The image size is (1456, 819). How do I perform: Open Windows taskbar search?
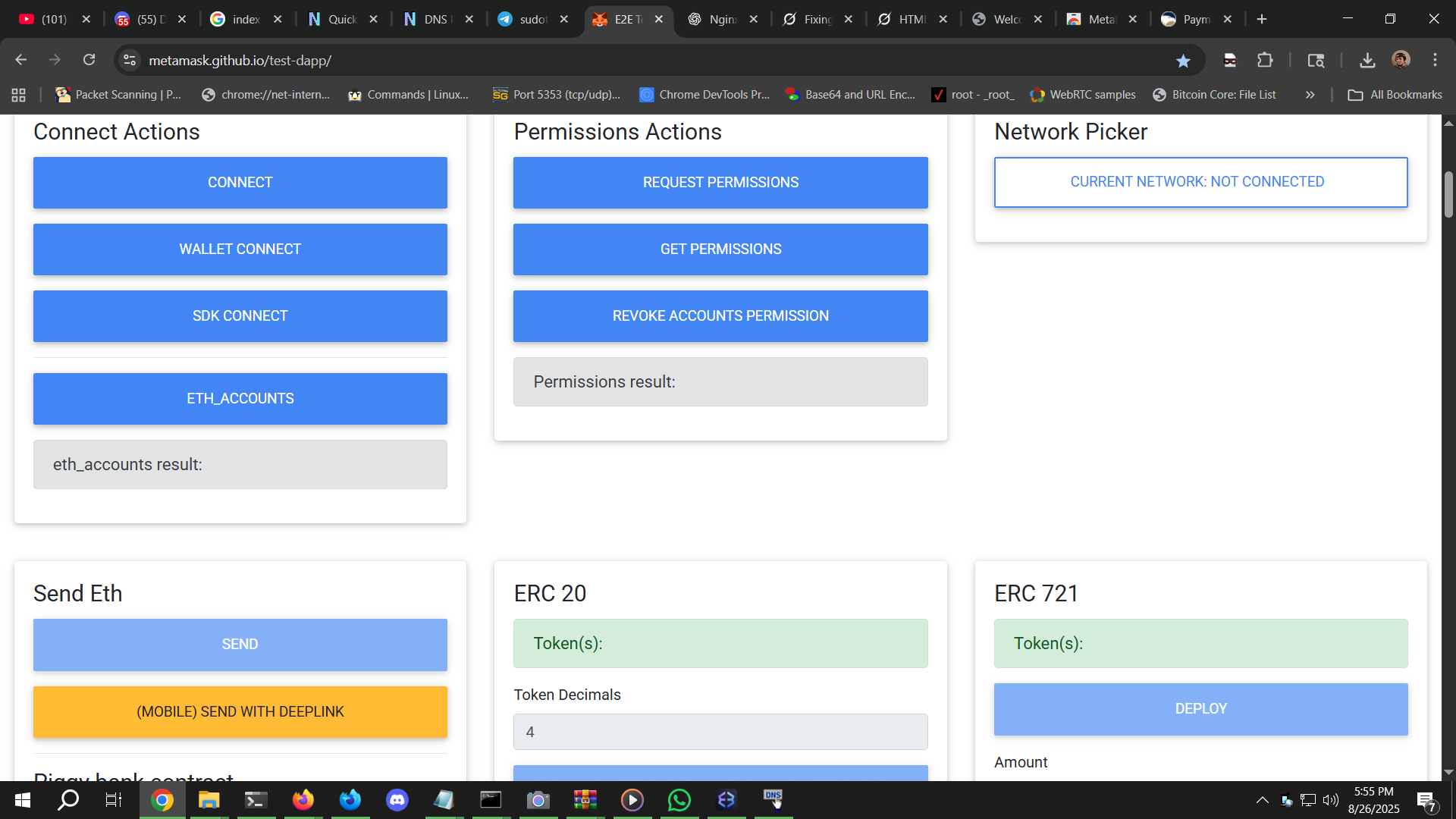(69, 800)
